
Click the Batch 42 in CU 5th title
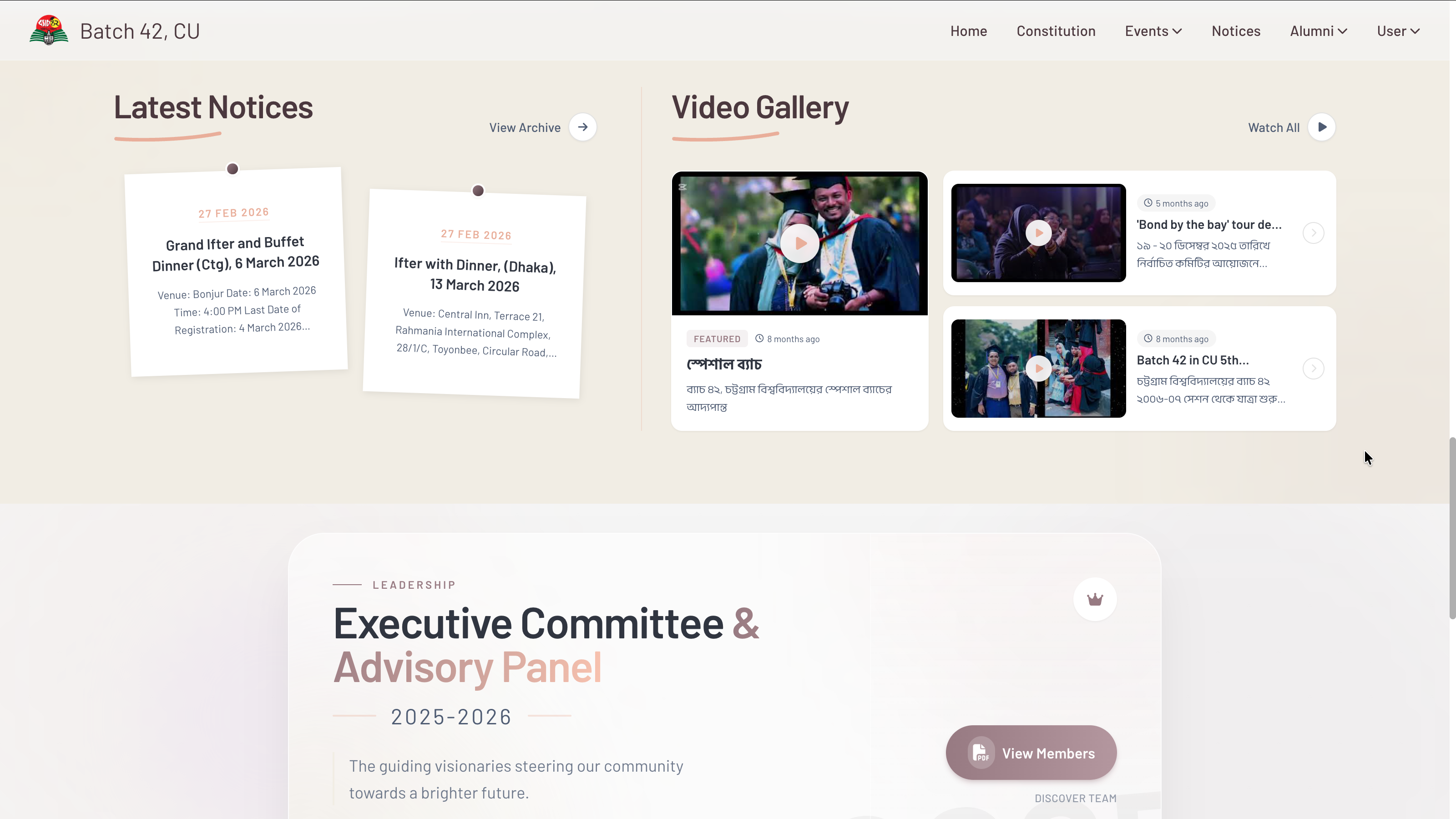pos(1193,360)
